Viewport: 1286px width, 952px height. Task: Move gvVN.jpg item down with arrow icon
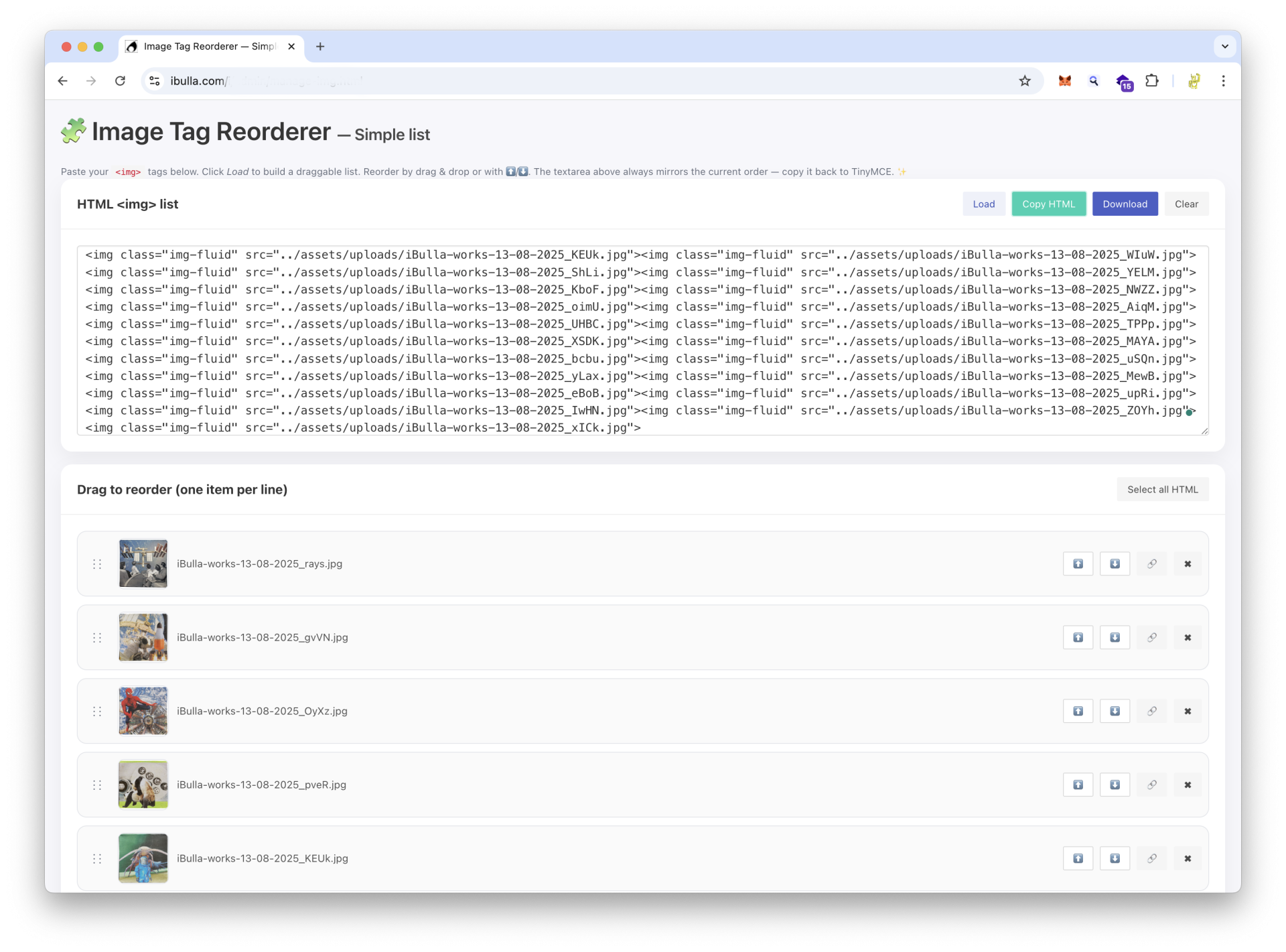pos(1115,637)
